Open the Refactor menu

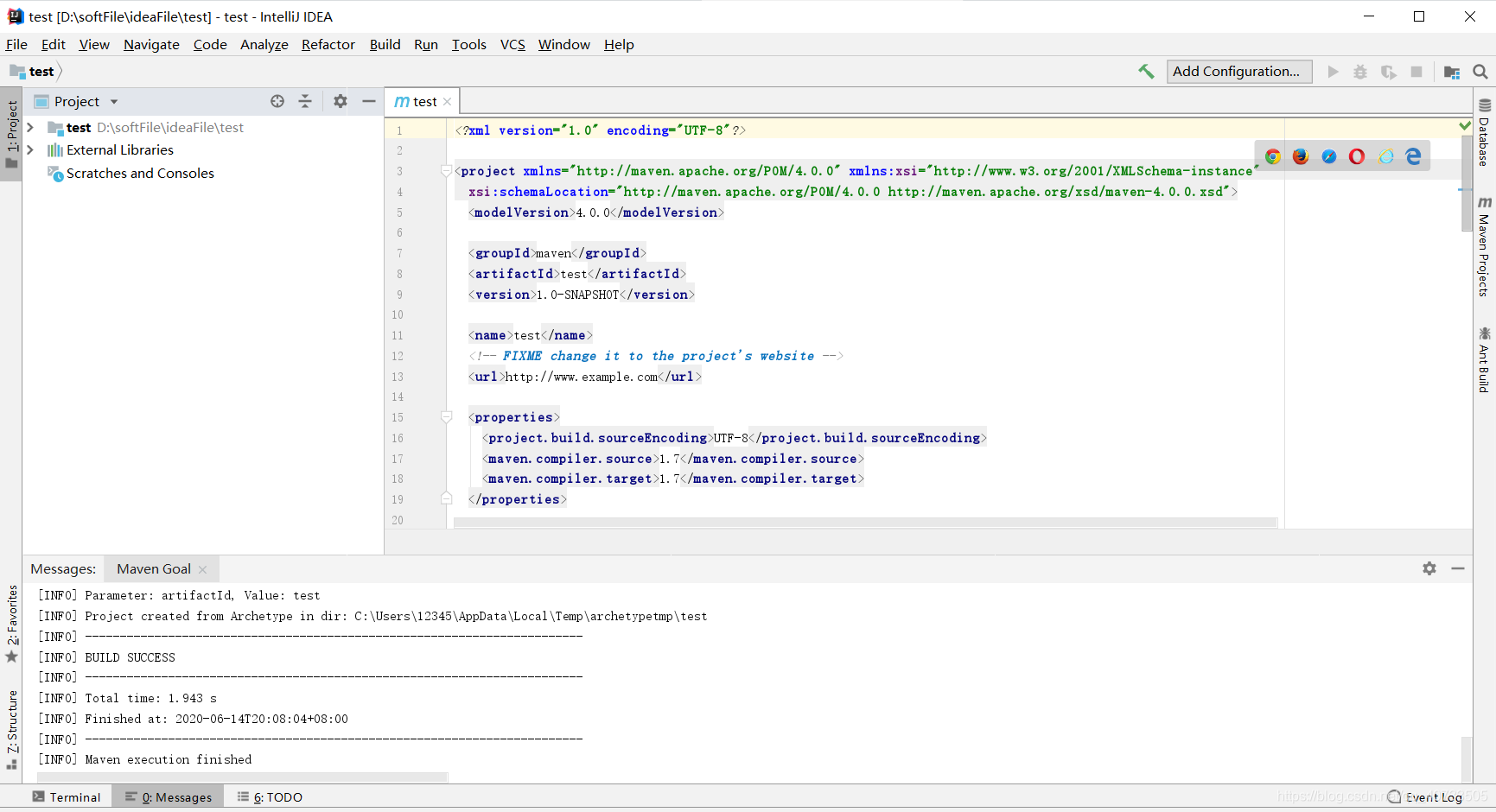point(328,45)
